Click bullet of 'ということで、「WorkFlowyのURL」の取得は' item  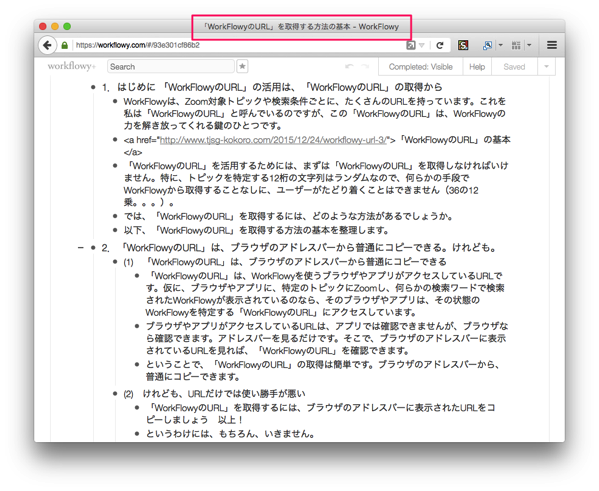[137, 365]
